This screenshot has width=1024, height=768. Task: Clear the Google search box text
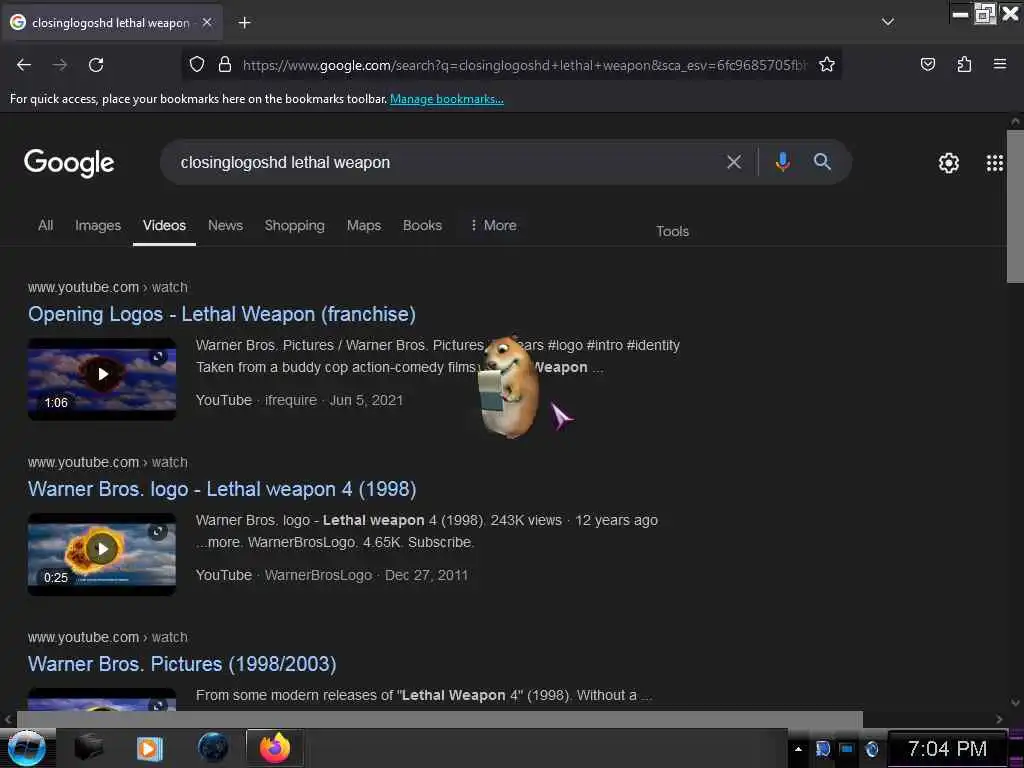click(734, 162)
